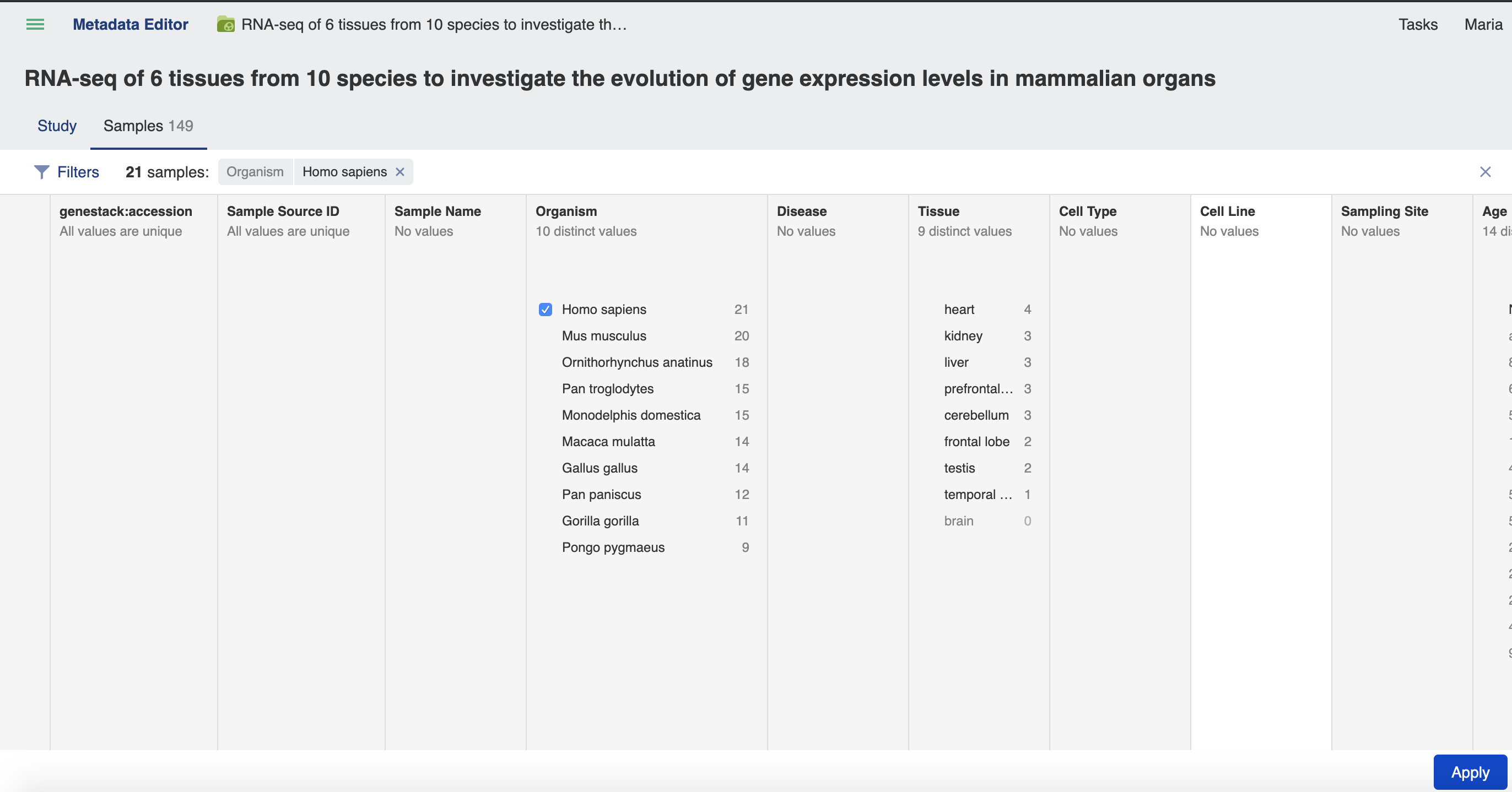This screenshot has height=792, width=1512.
Task: Switch to the Study tab
Action: tap(57, 126)
